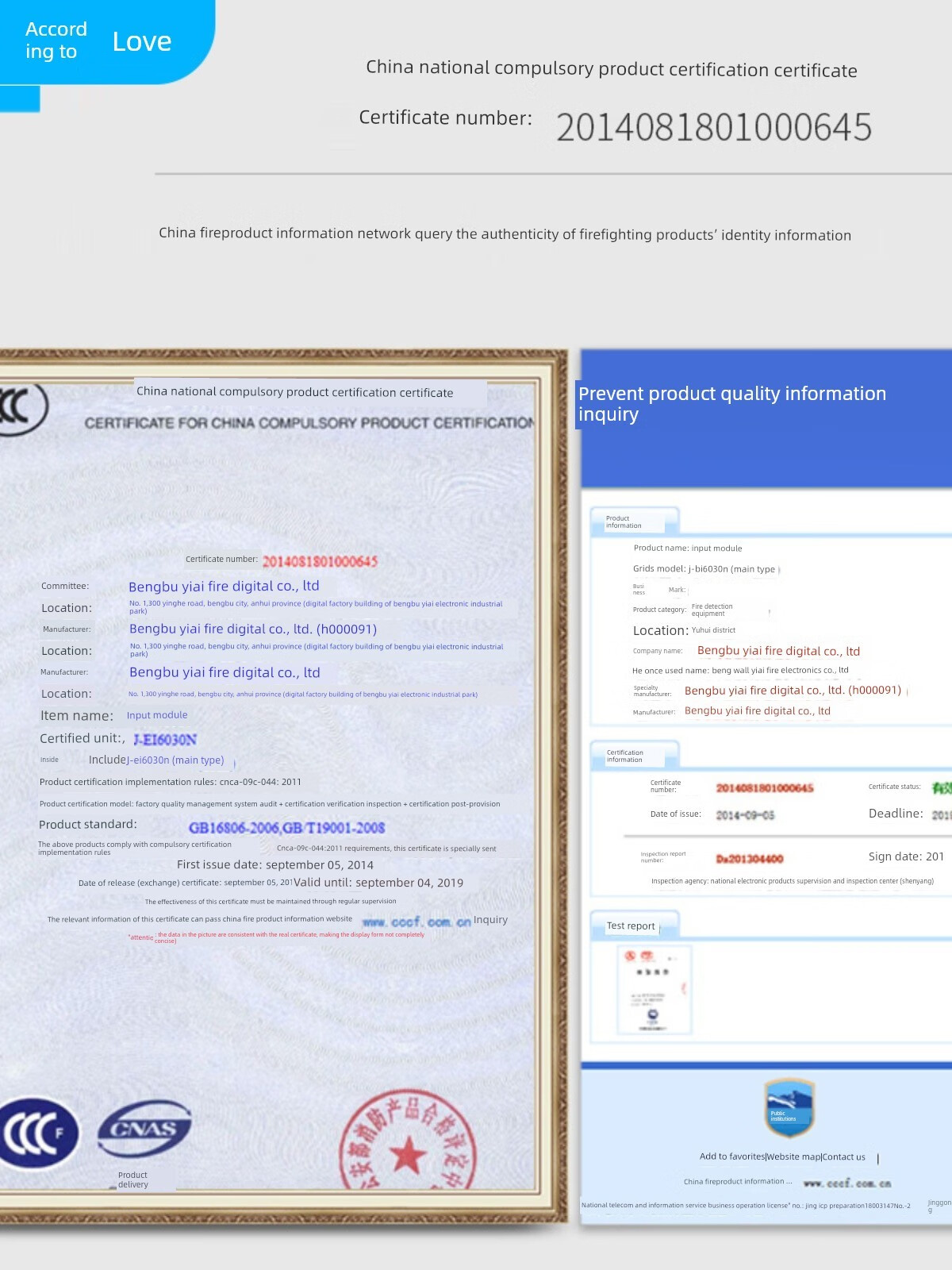Click the CCC mark at certificate top-left

click(x=20, y=408)
